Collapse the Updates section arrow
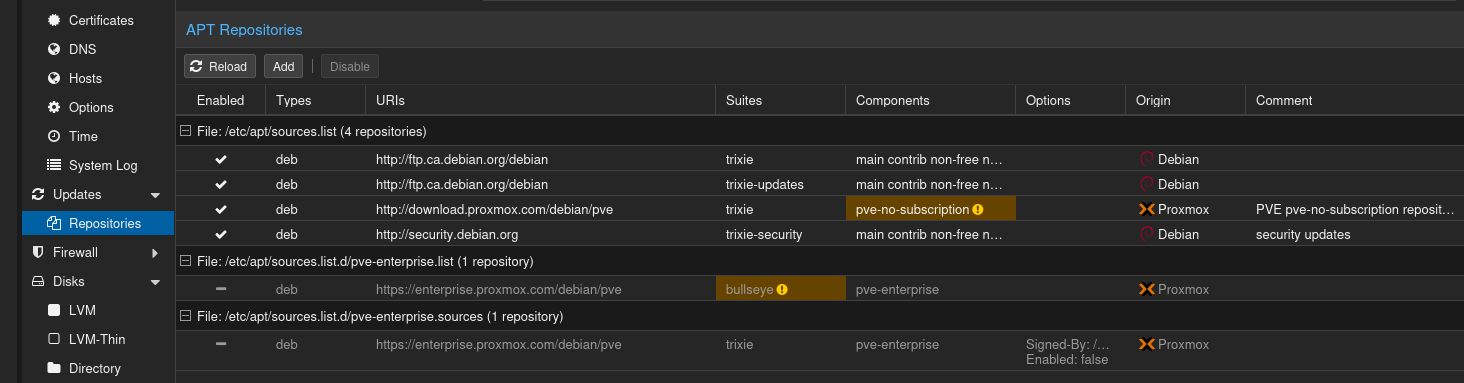1464x383 pixels. [x=155, y=195]
